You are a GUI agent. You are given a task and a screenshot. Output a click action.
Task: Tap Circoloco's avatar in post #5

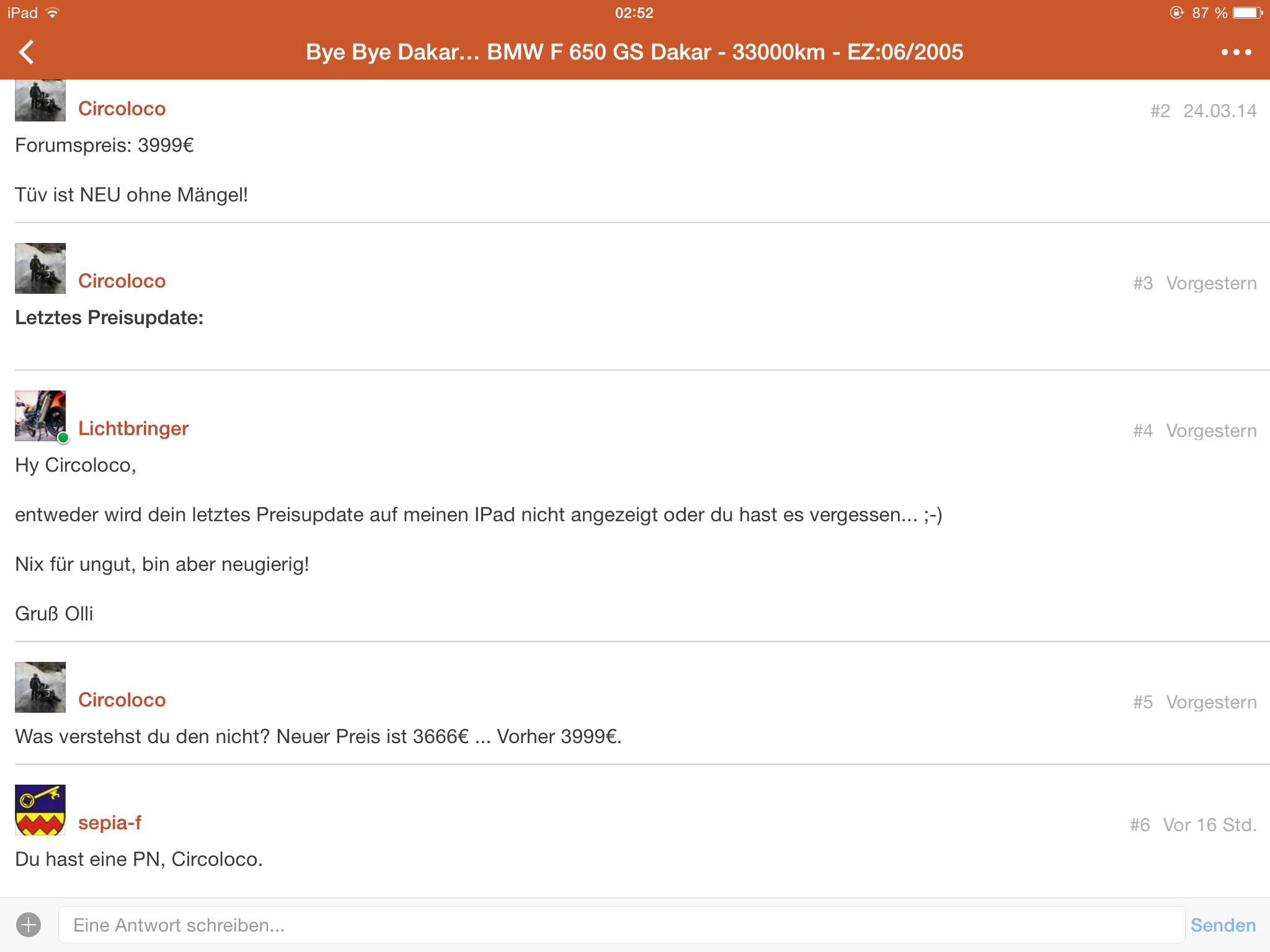pyautogui.click(x=40, y=687)
